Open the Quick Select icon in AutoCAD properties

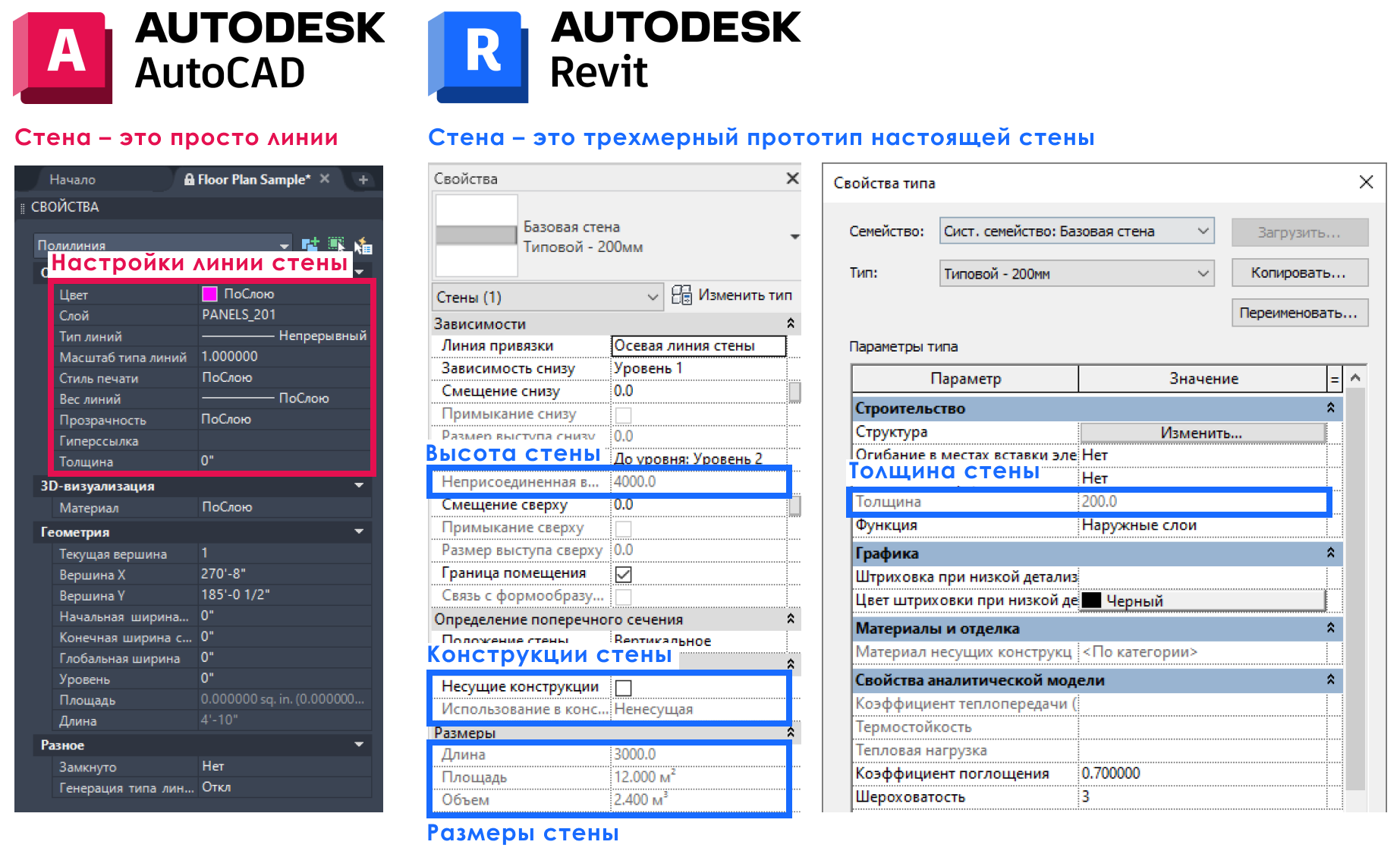pos(363,245)
